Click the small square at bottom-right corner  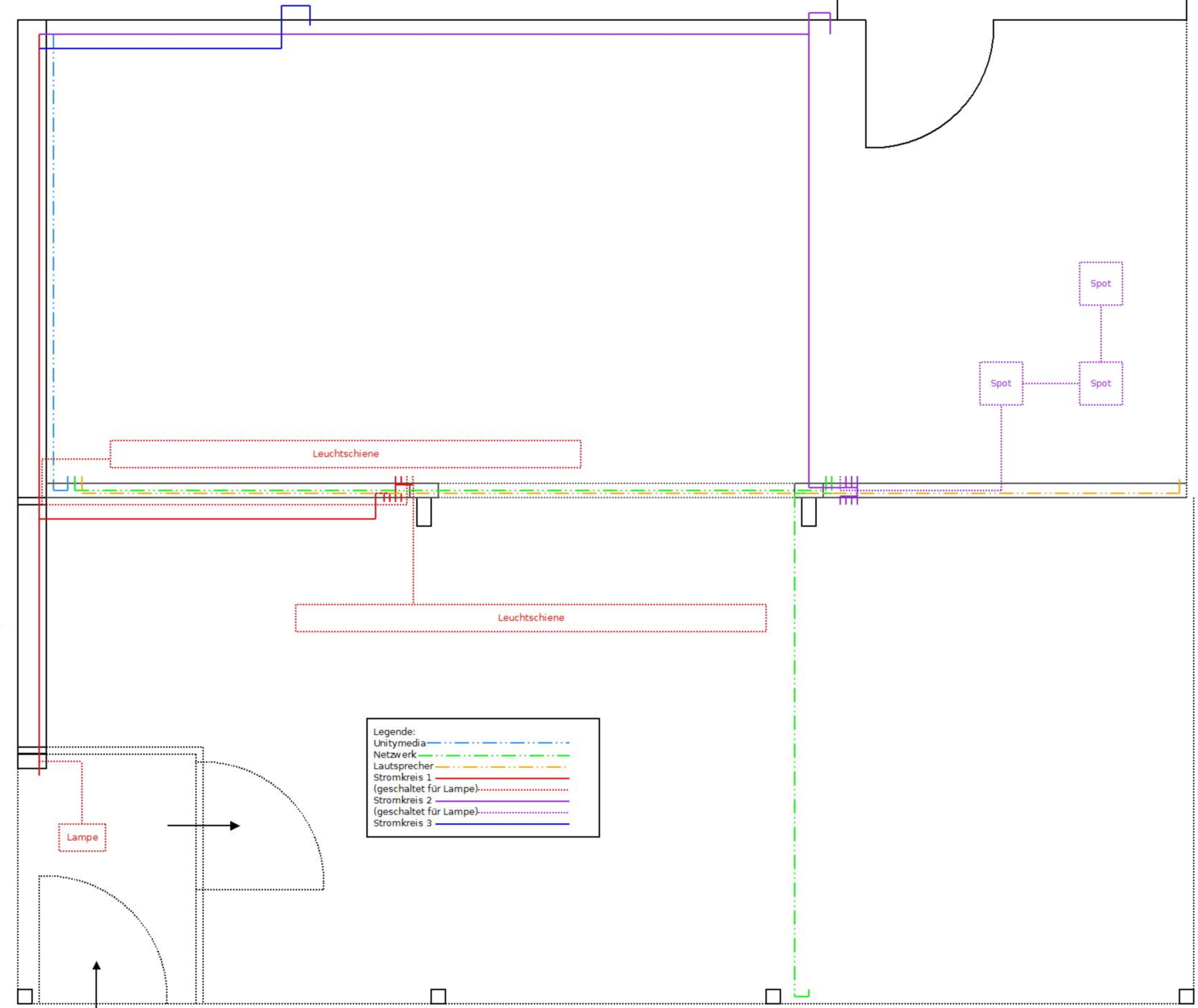(1186, 997)
